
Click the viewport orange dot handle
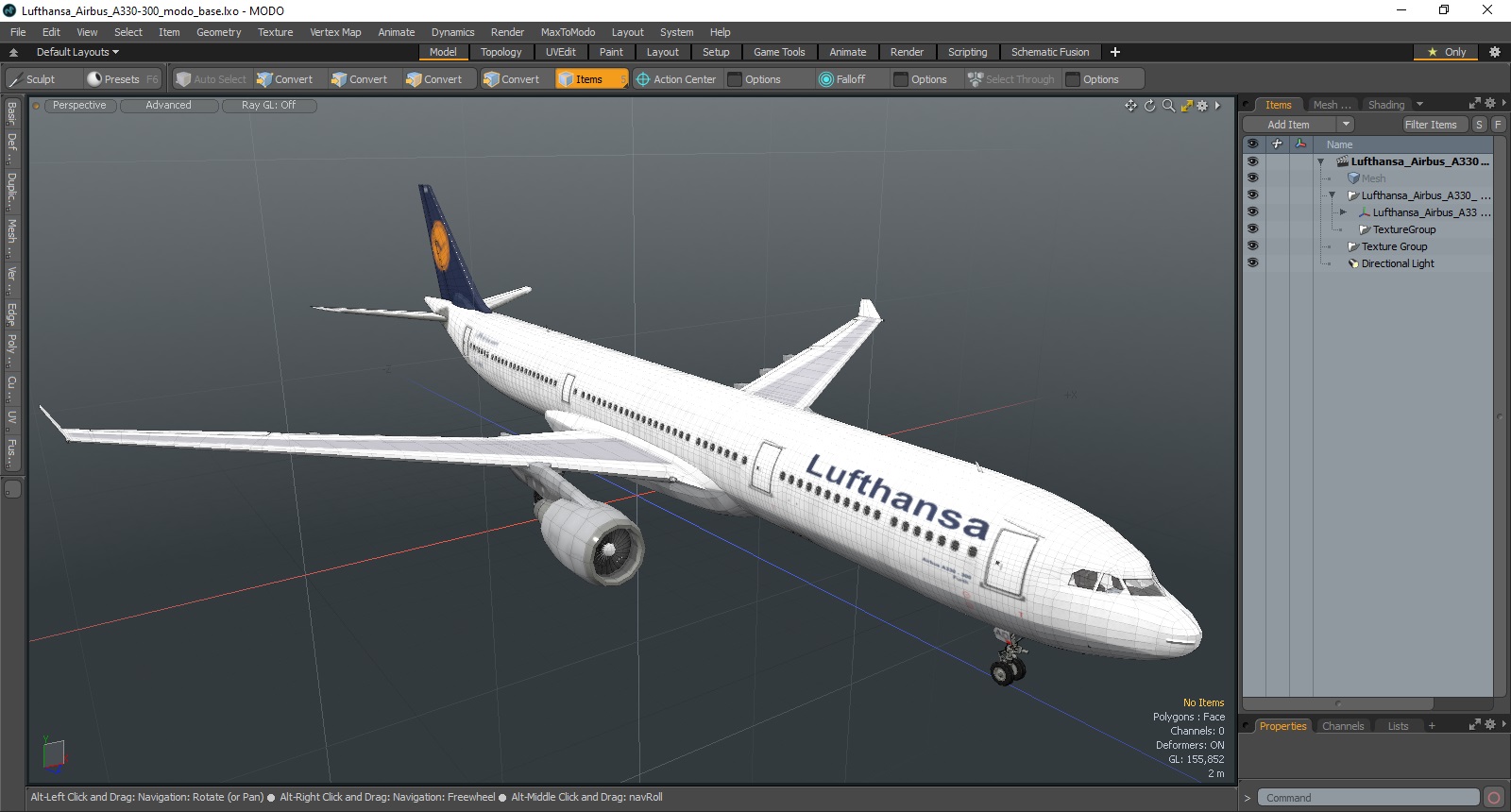[36, 106]
